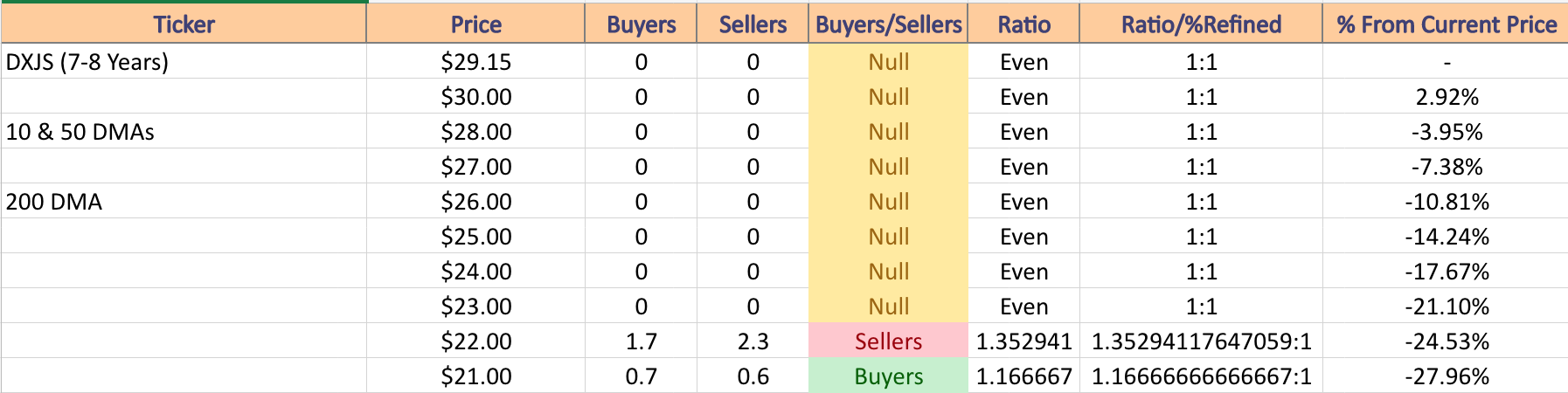Screen dimensions: 1568x393
Task: Click the 2.3 sellers value cell
Action: (753, 341)
